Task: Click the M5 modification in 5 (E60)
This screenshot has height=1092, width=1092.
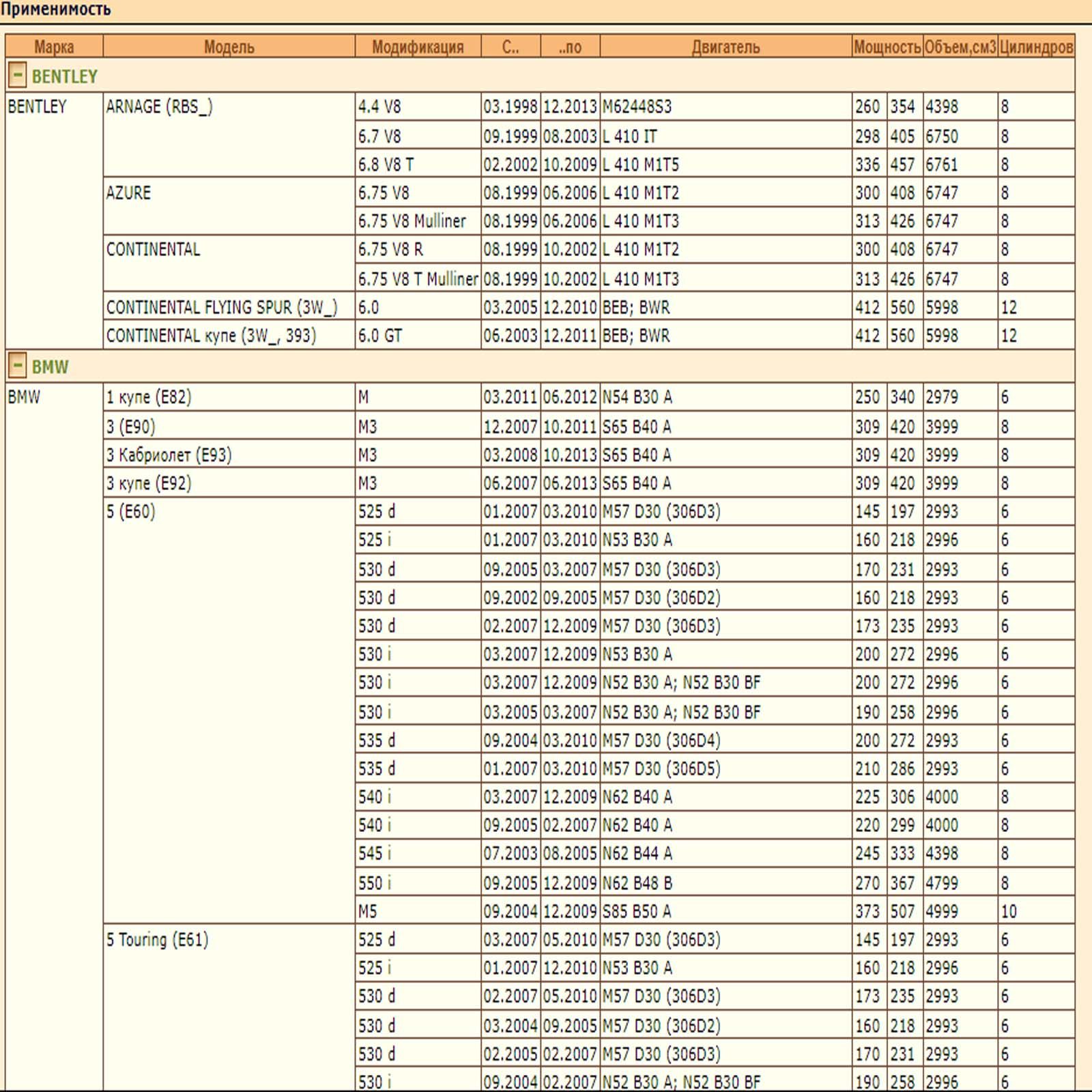Action: click(368, 911)
